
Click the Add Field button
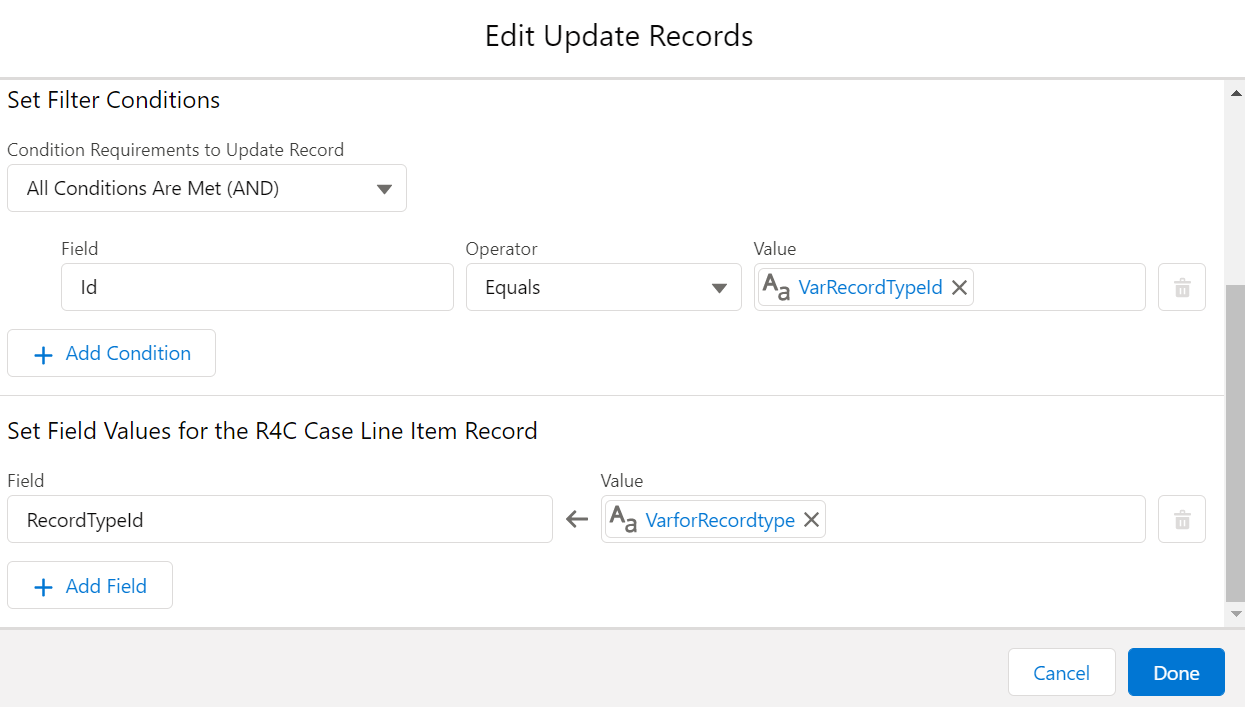90,587
